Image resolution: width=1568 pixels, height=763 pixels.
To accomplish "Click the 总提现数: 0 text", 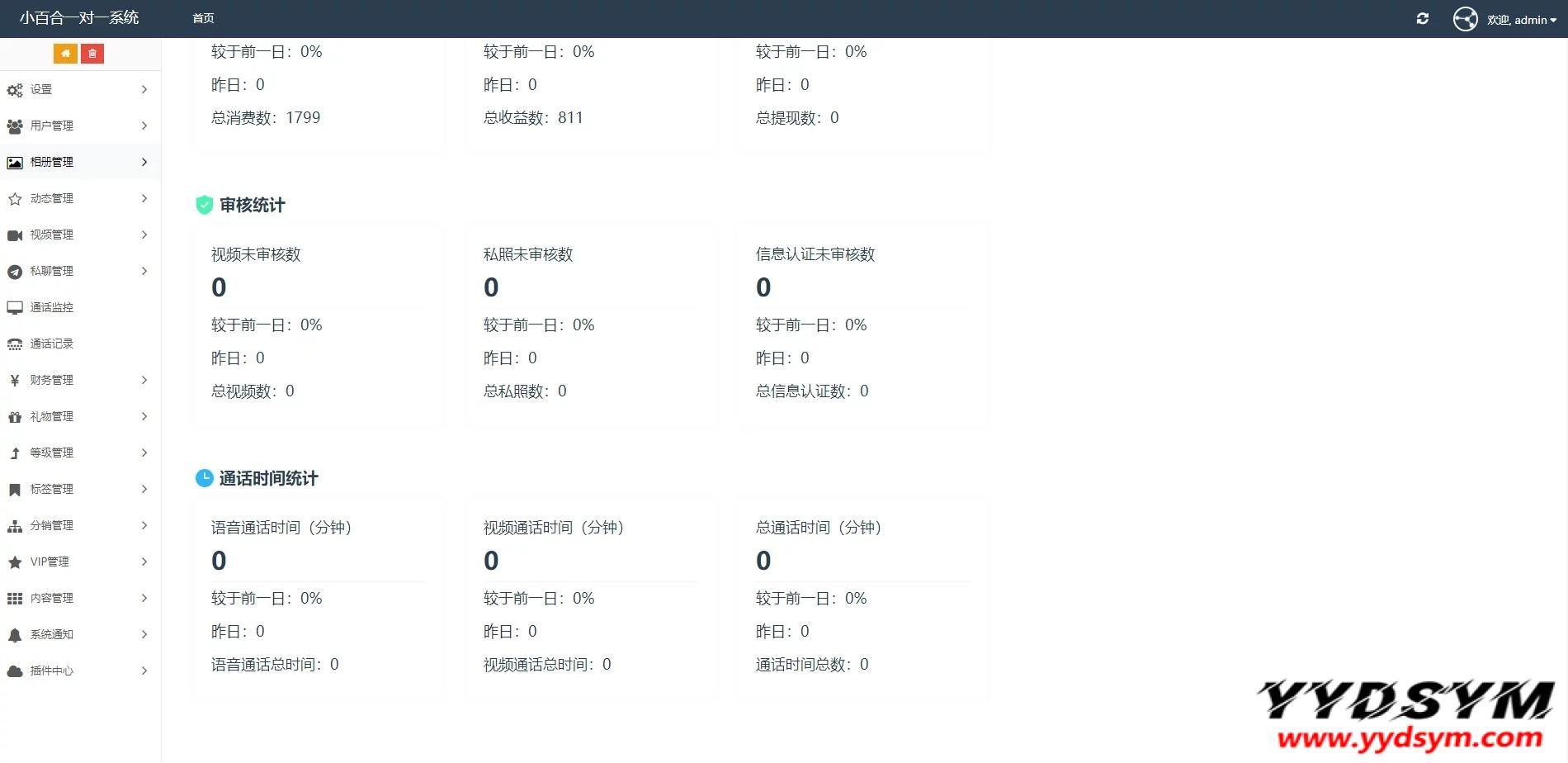I will (797, 117).
